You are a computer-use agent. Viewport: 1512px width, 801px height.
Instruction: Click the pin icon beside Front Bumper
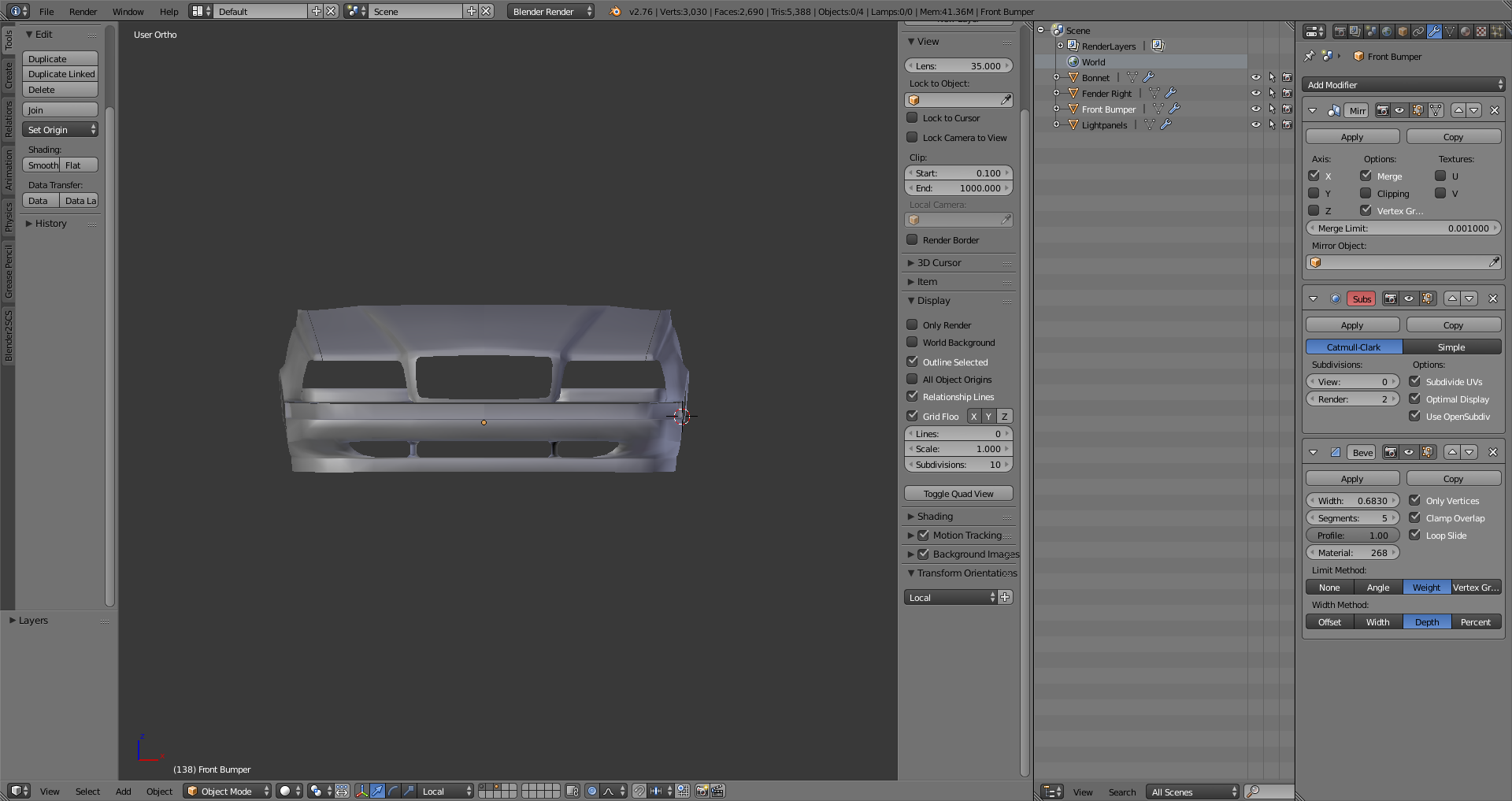(x=1310, y=57)
